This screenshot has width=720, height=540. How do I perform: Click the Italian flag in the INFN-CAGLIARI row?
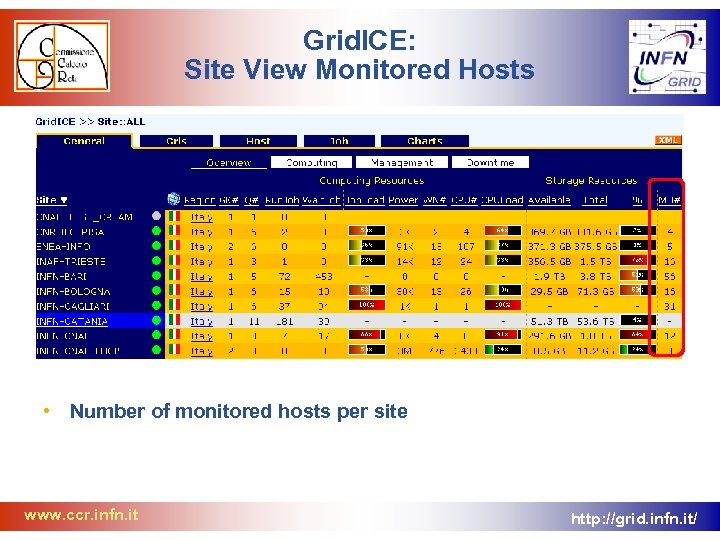pos(174,305)
